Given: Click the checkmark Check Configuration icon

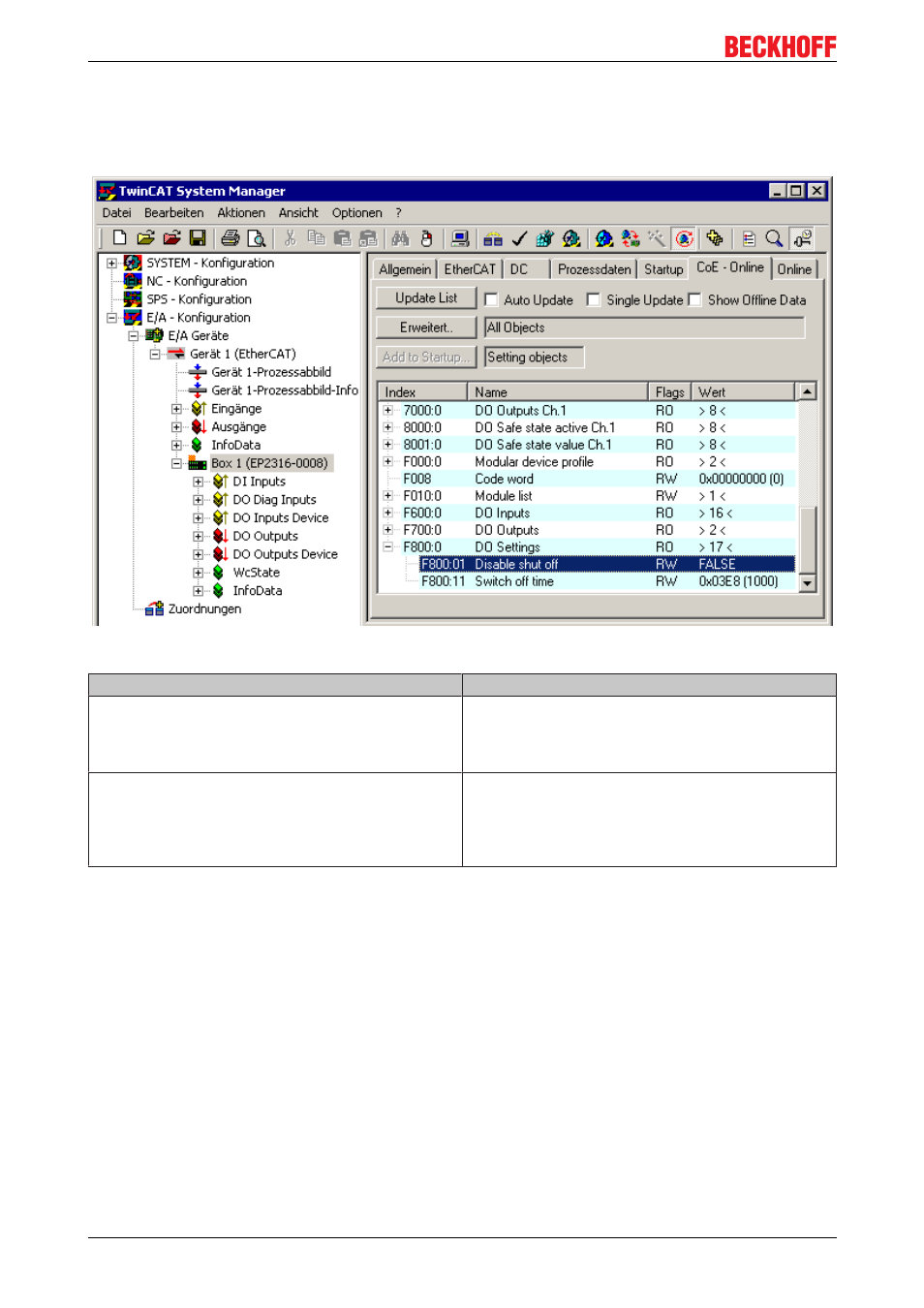Looking at the screenshot, I should [x=519, y=238].
